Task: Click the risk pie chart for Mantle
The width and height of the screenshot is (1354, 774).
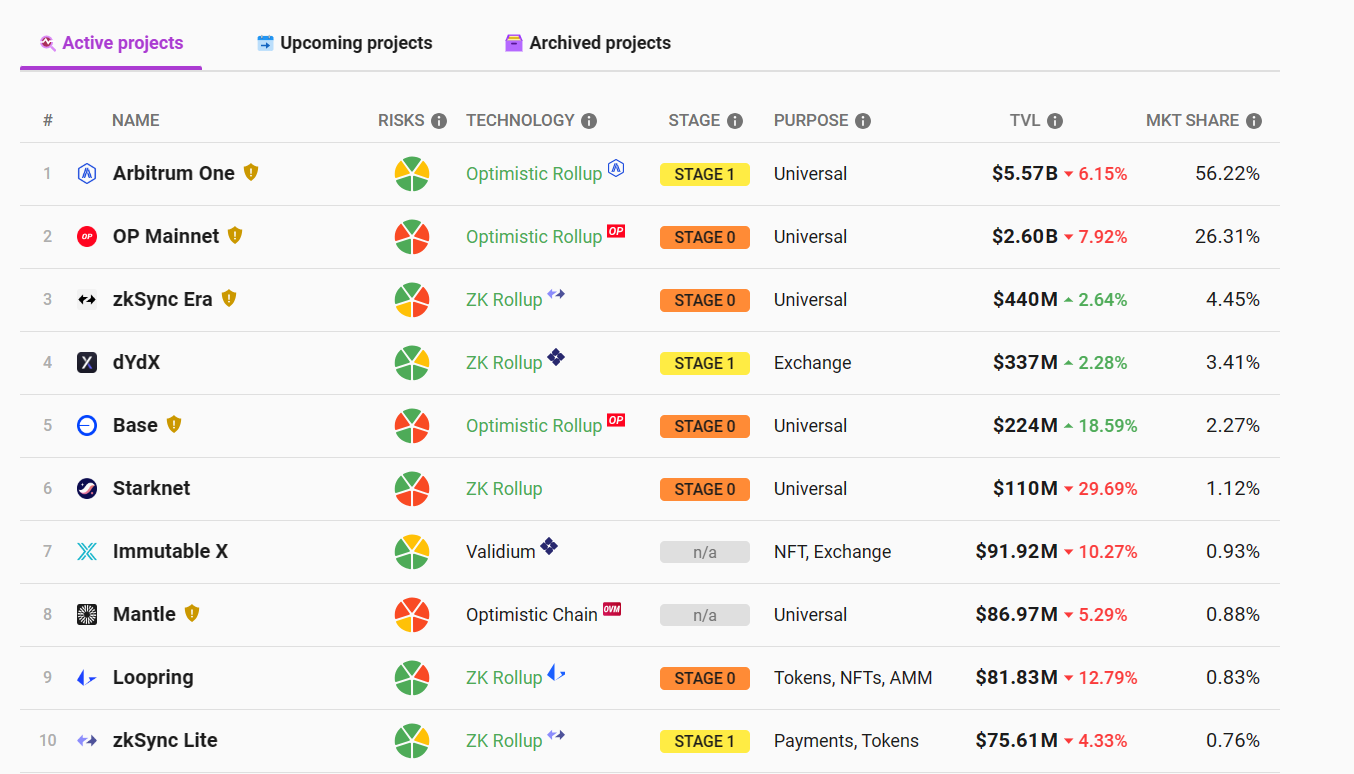Action: 412,615
